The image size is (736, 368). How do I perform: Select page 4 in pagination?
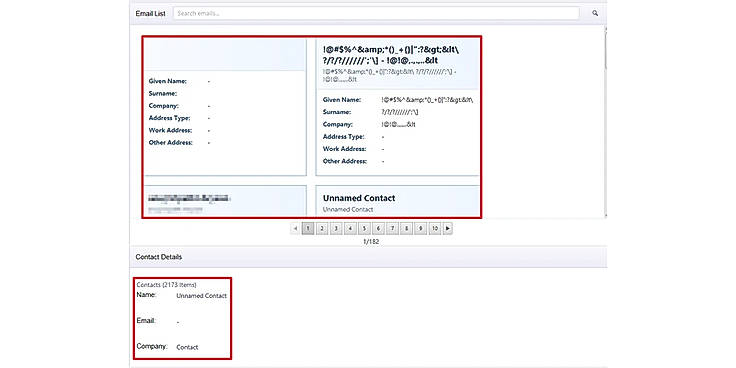(x=350, y=229)
